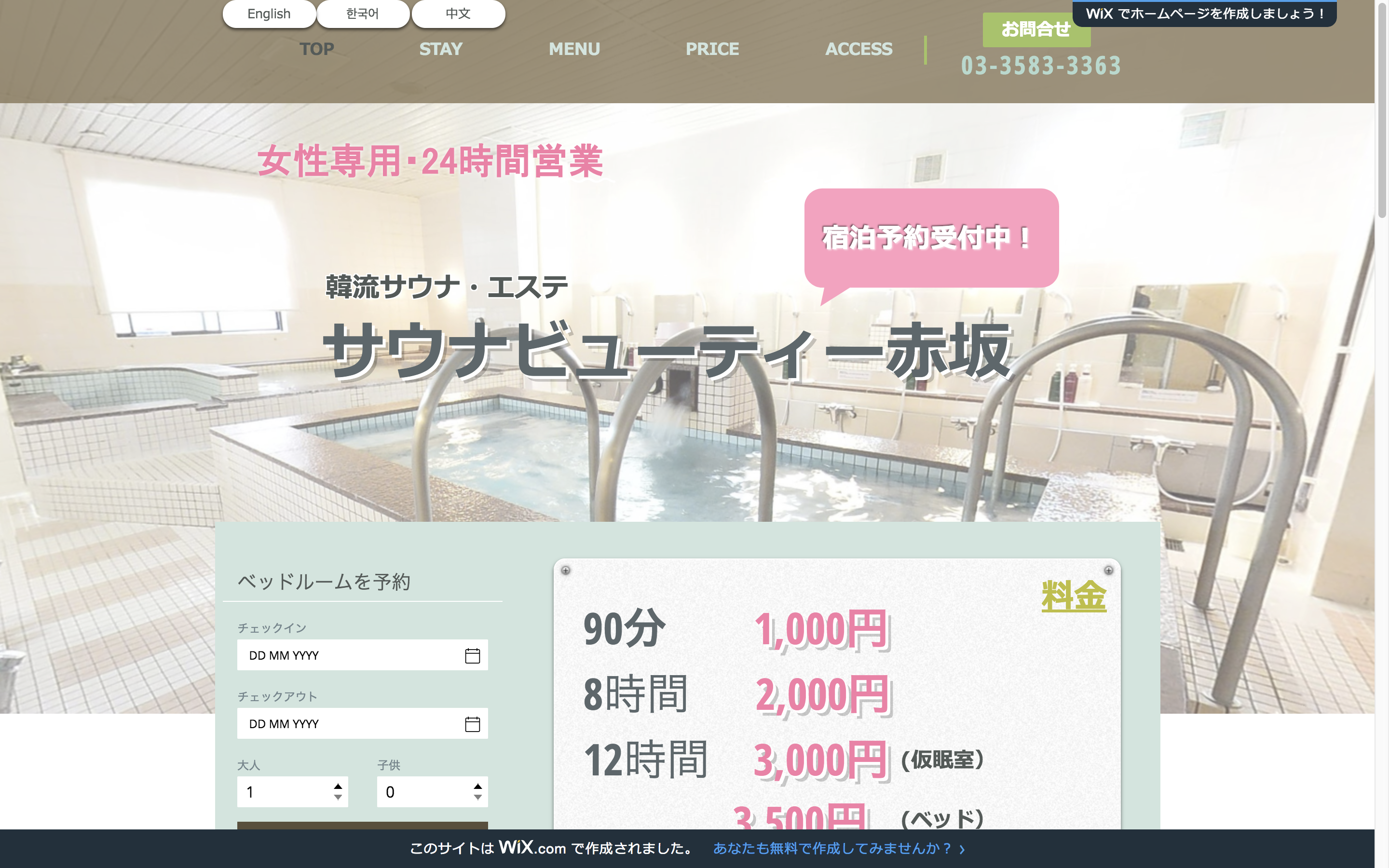
Task: Click the ACCESS menu link
Action: 858,49
